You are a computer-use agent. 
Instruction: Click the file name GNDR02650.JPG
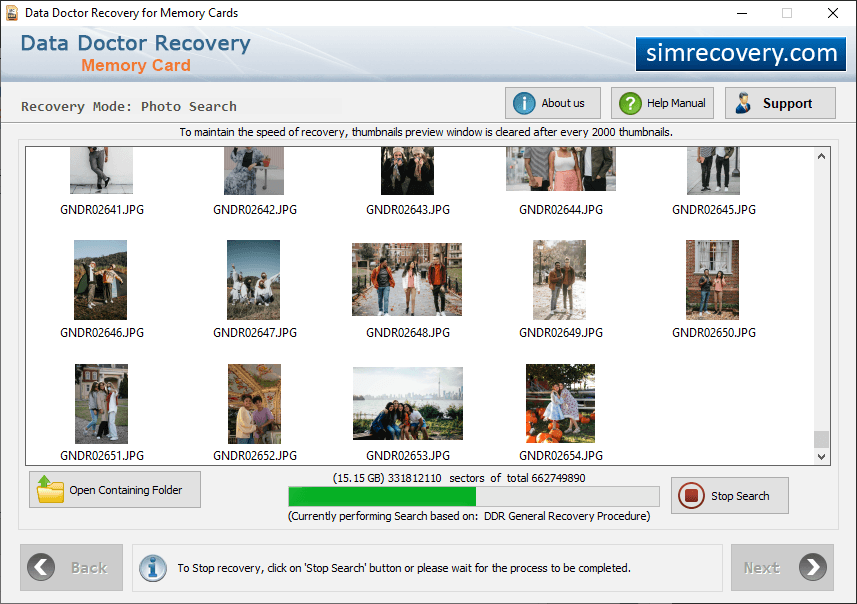[714, 332]
